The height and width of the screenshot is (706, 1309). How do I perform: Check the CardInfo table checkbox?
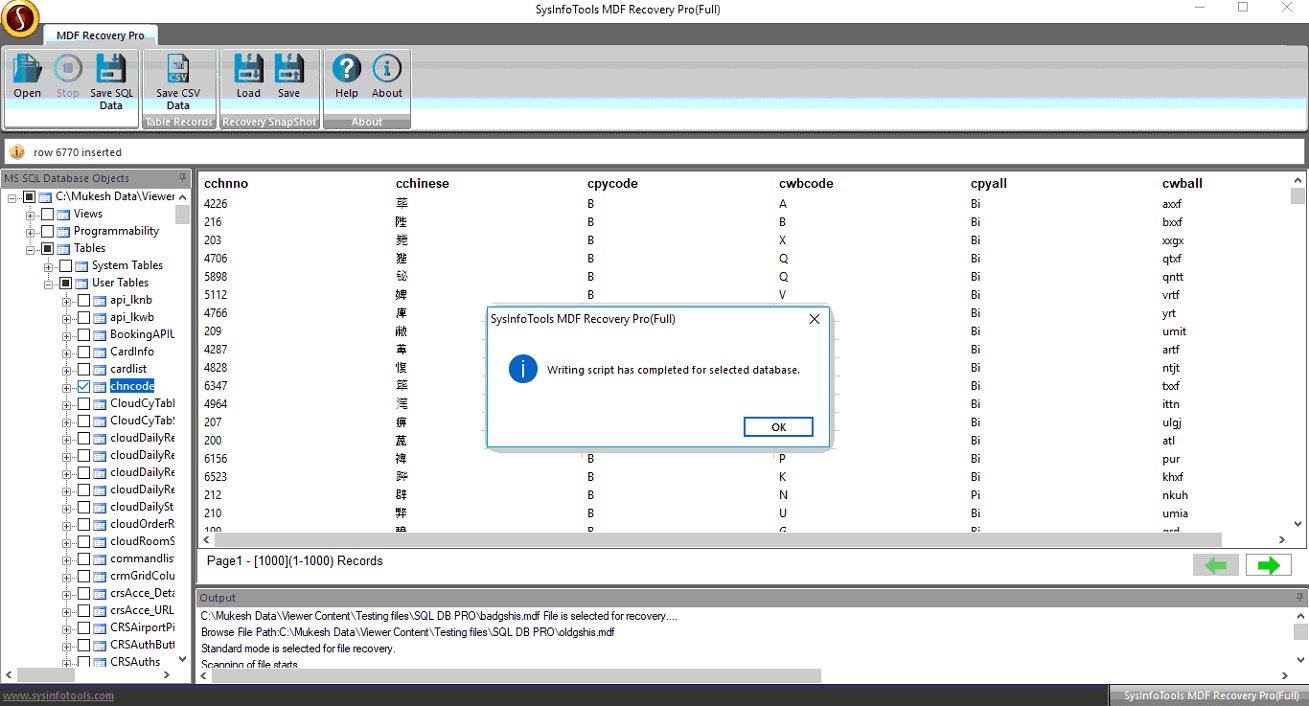84,352
